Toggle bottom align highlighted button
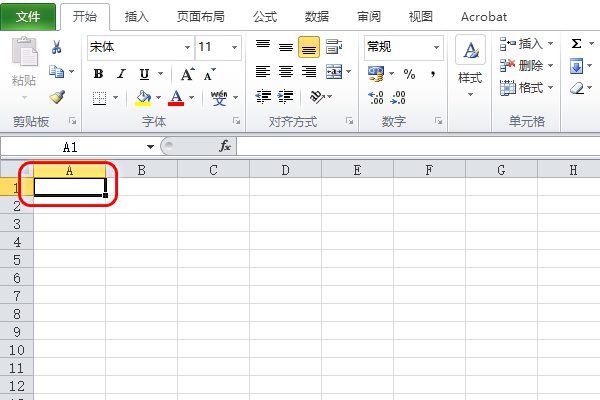Image resolution: width=600 pixels, height=400 pixels. click(x=309, y=47)
